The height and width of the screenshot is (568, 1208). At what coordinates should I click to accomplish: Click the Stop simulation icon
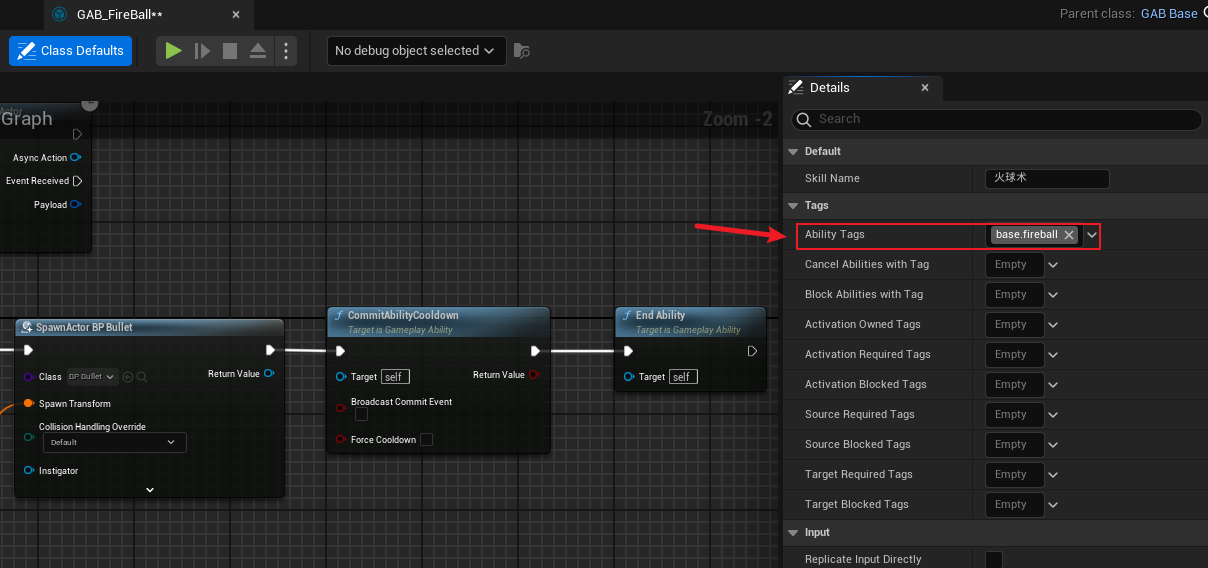point(230,51)
